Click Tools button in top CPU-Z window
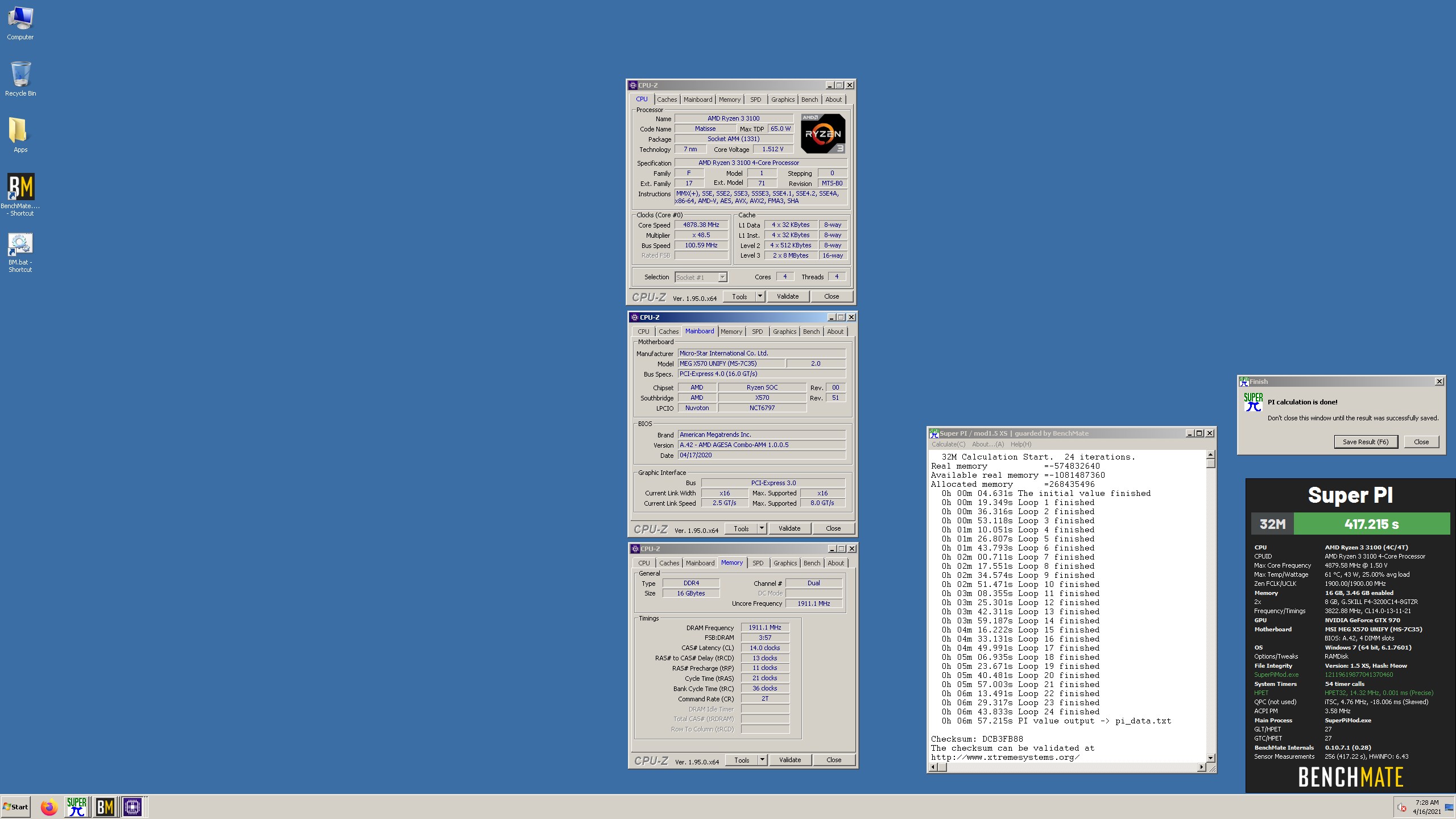1456x819 pixels. 739,296
